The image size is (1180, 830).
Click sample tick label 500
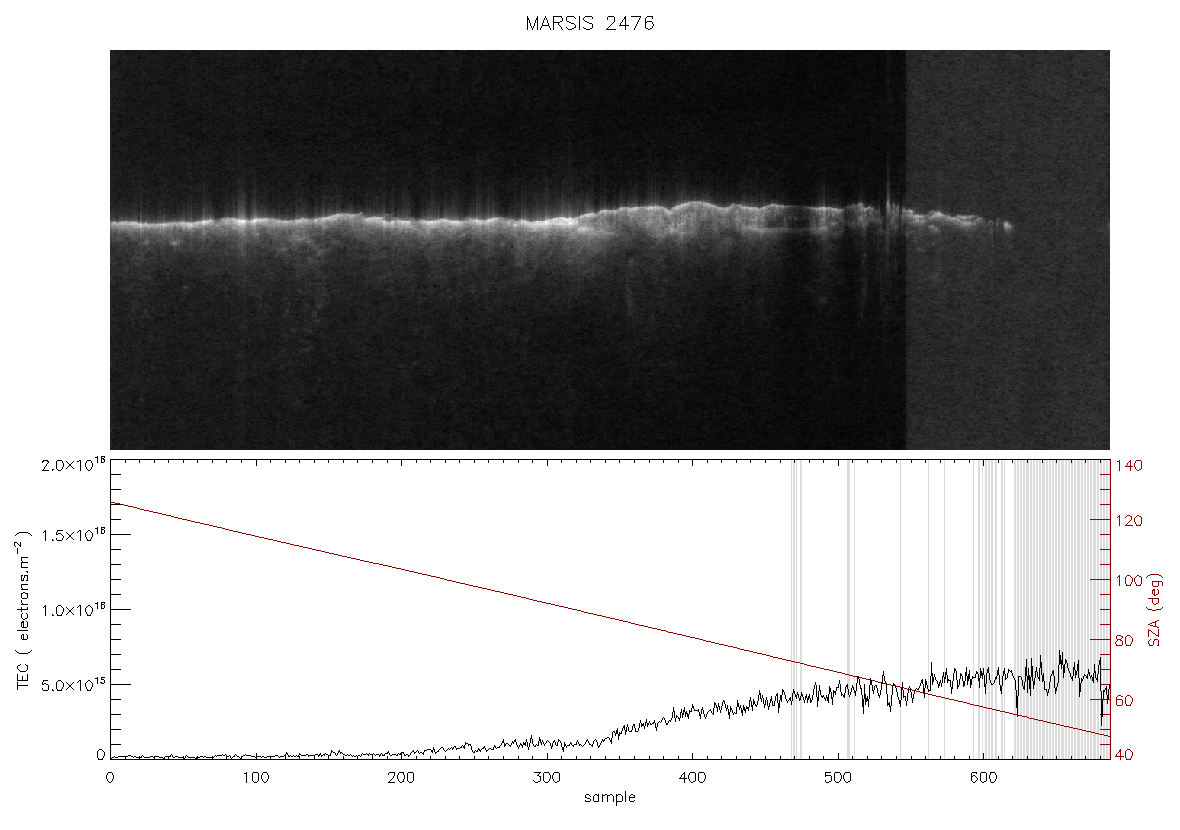pyautogui.click(x=838, y=778)
